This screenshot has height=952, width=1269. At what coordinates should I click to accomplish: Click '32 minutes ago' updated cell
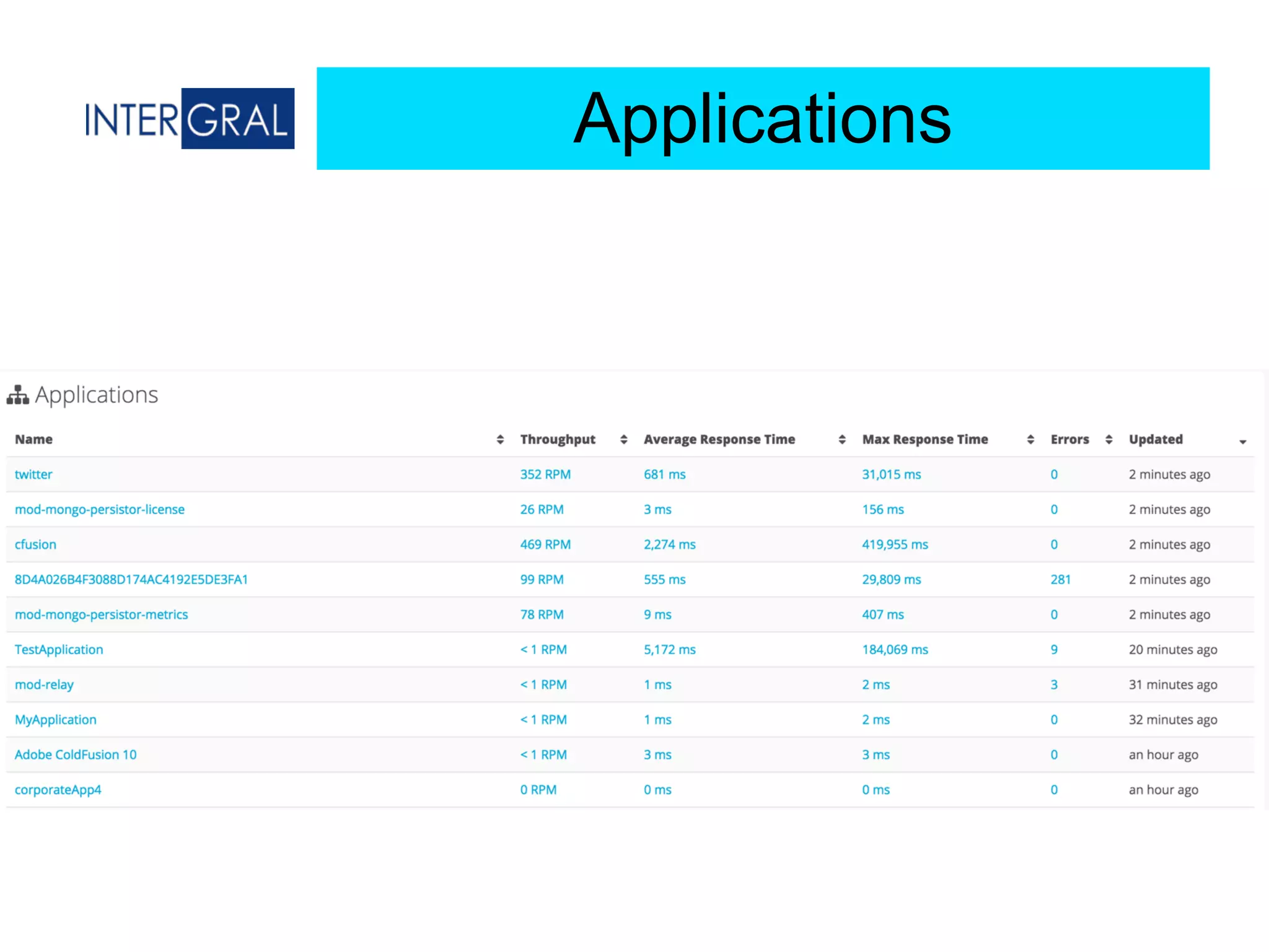coord(1172,720)
